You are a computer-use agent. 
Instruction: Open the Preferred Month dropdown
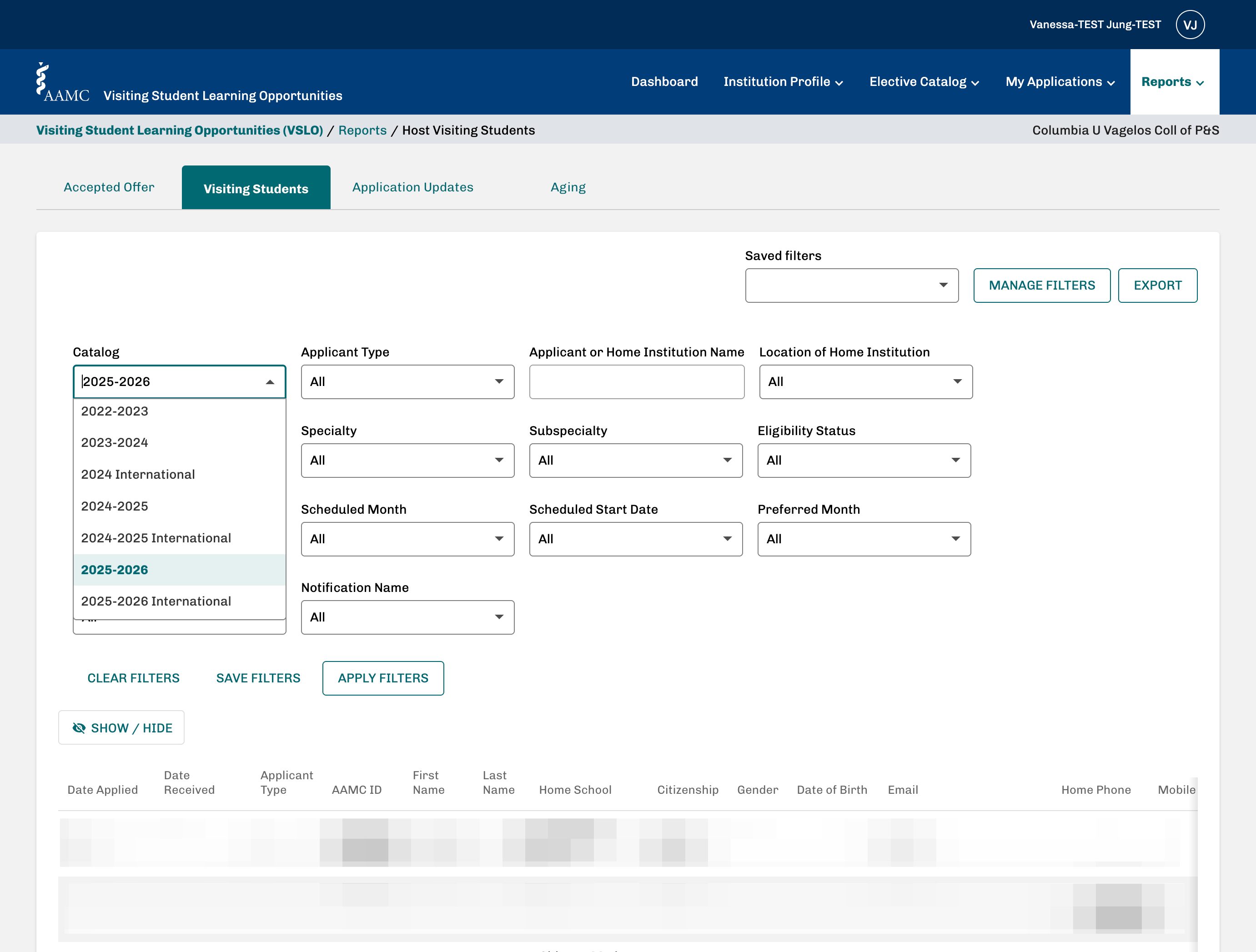864,539
